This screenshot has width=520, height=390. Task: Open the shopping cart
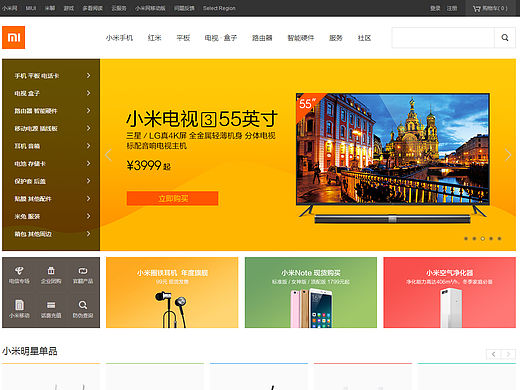[x=490, y=8]
